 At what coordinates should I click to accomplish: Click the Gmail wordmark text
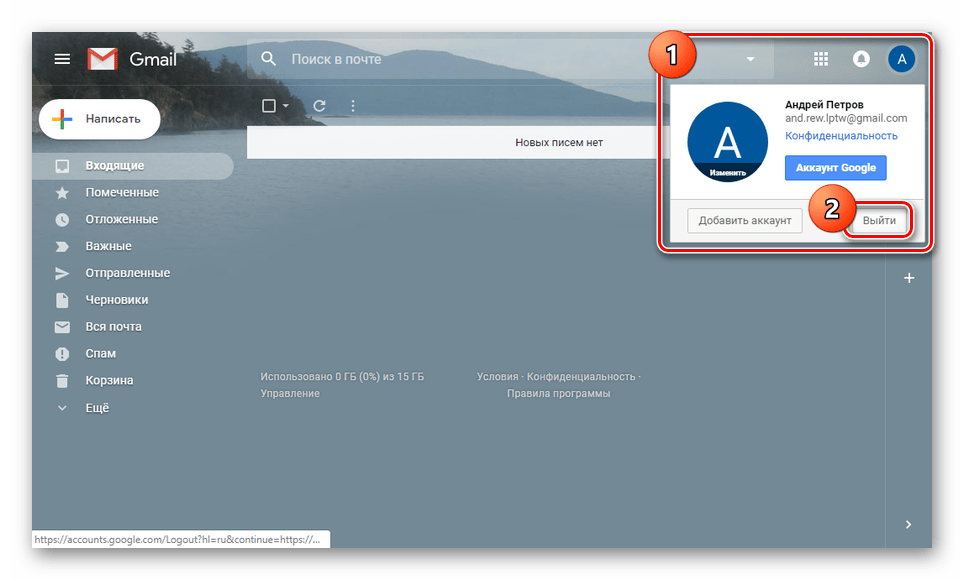(152, 60)
